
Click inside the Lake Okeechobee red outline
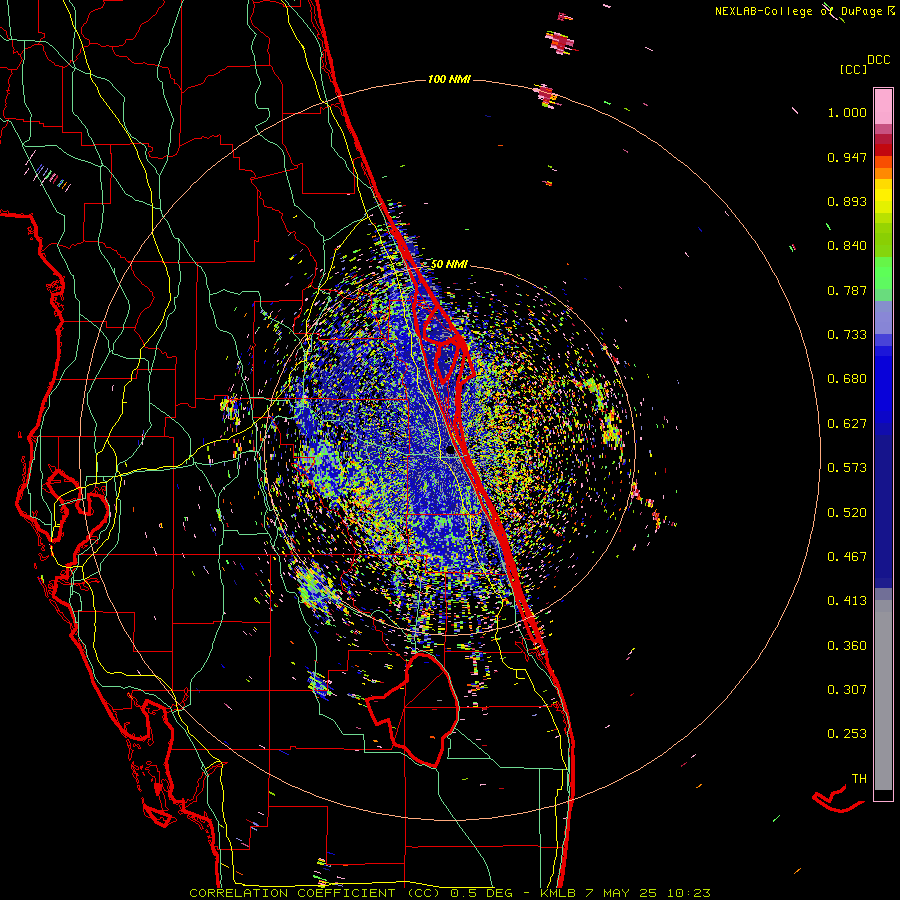coord(422,709)
